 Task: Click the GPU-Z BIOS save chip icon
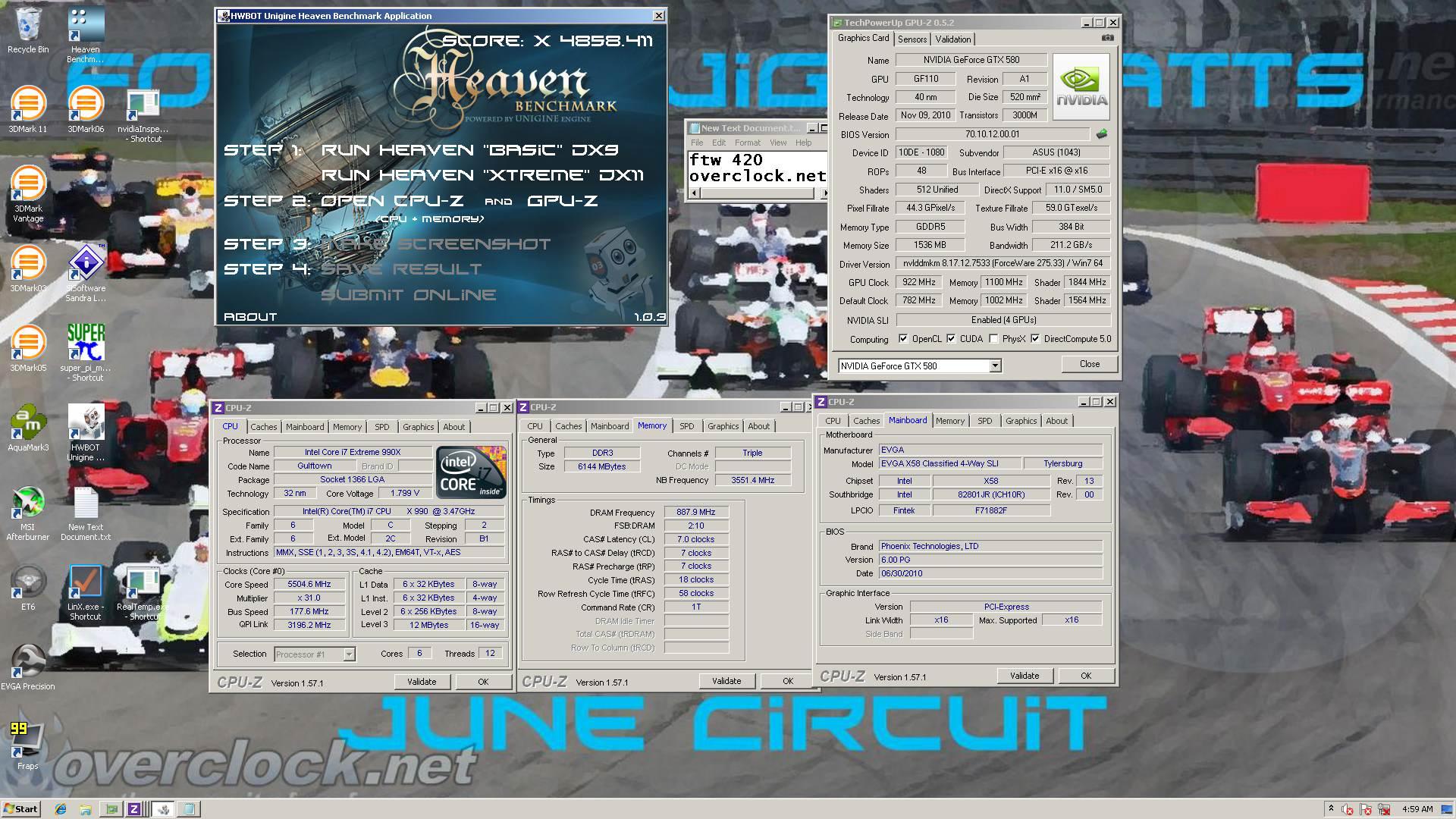point(1101,134)
